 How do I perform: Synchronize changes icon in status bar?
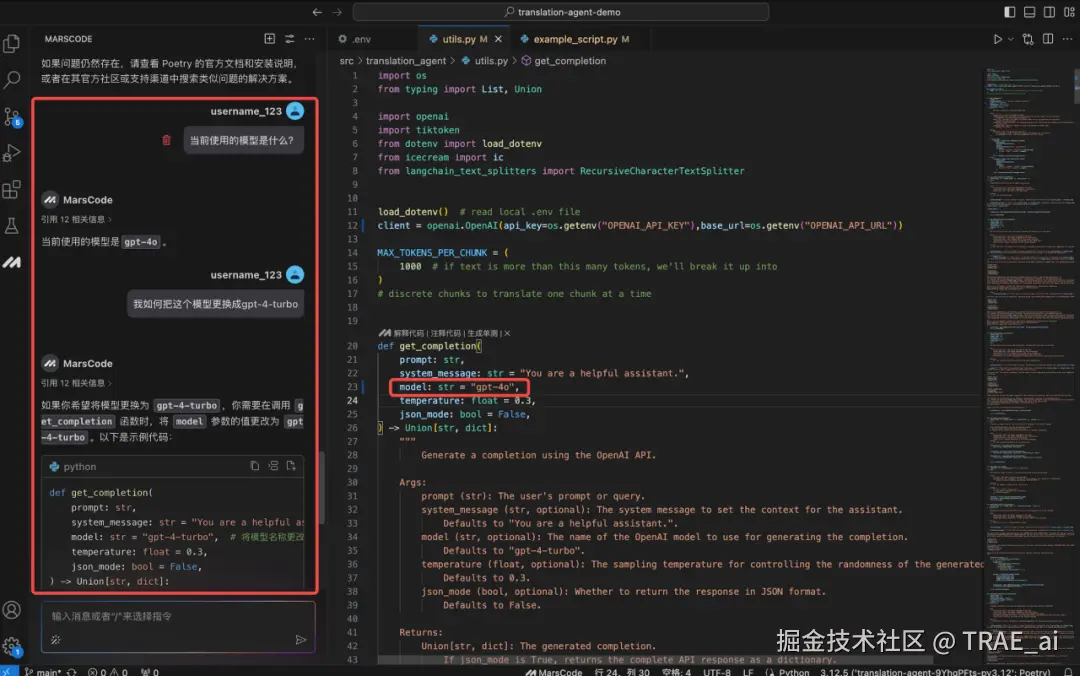(x=72, y=672)
